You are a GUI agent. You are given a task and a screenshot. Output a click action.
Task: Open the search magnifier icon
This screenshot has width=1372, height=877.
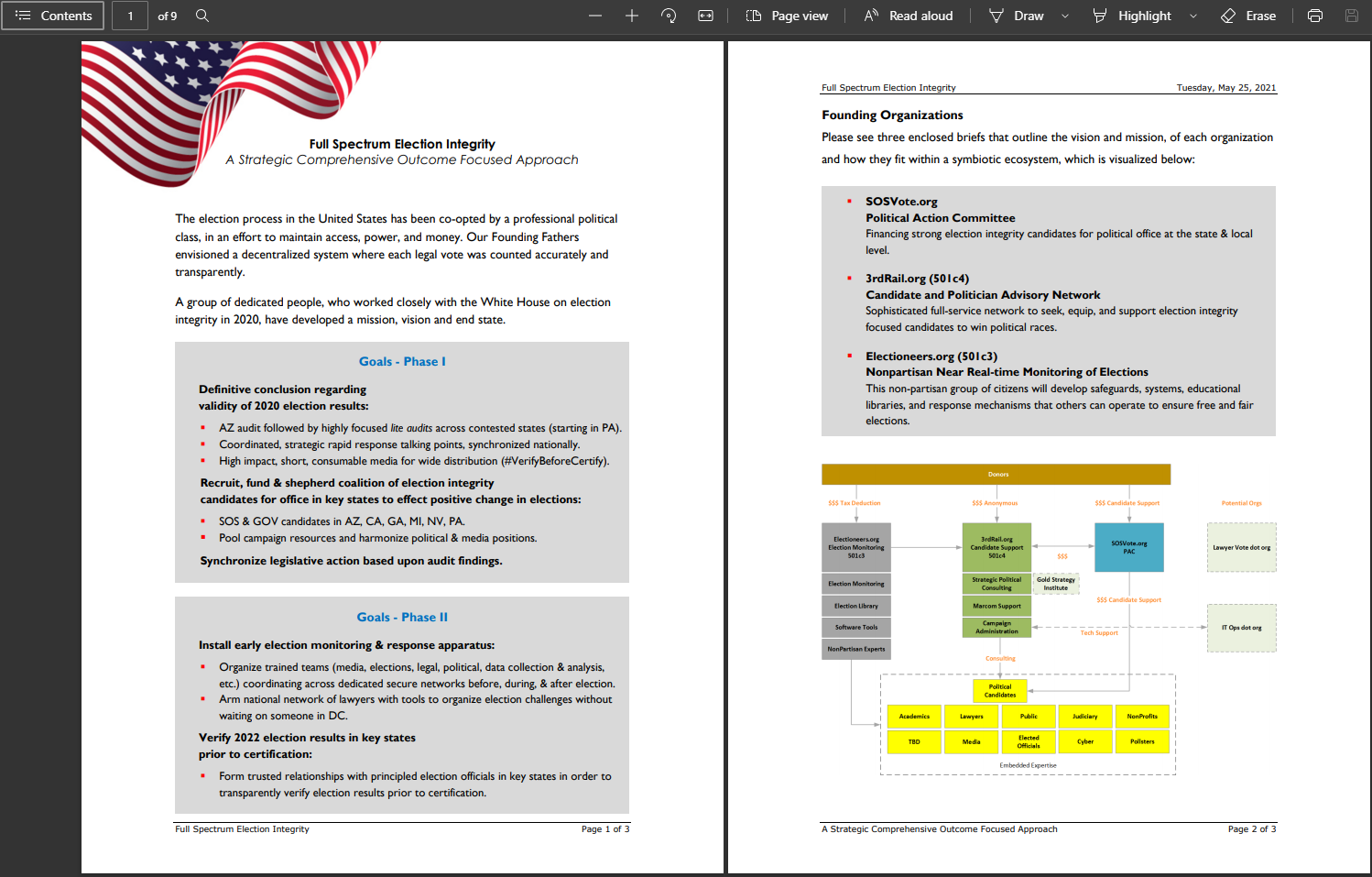coord(202,16)
